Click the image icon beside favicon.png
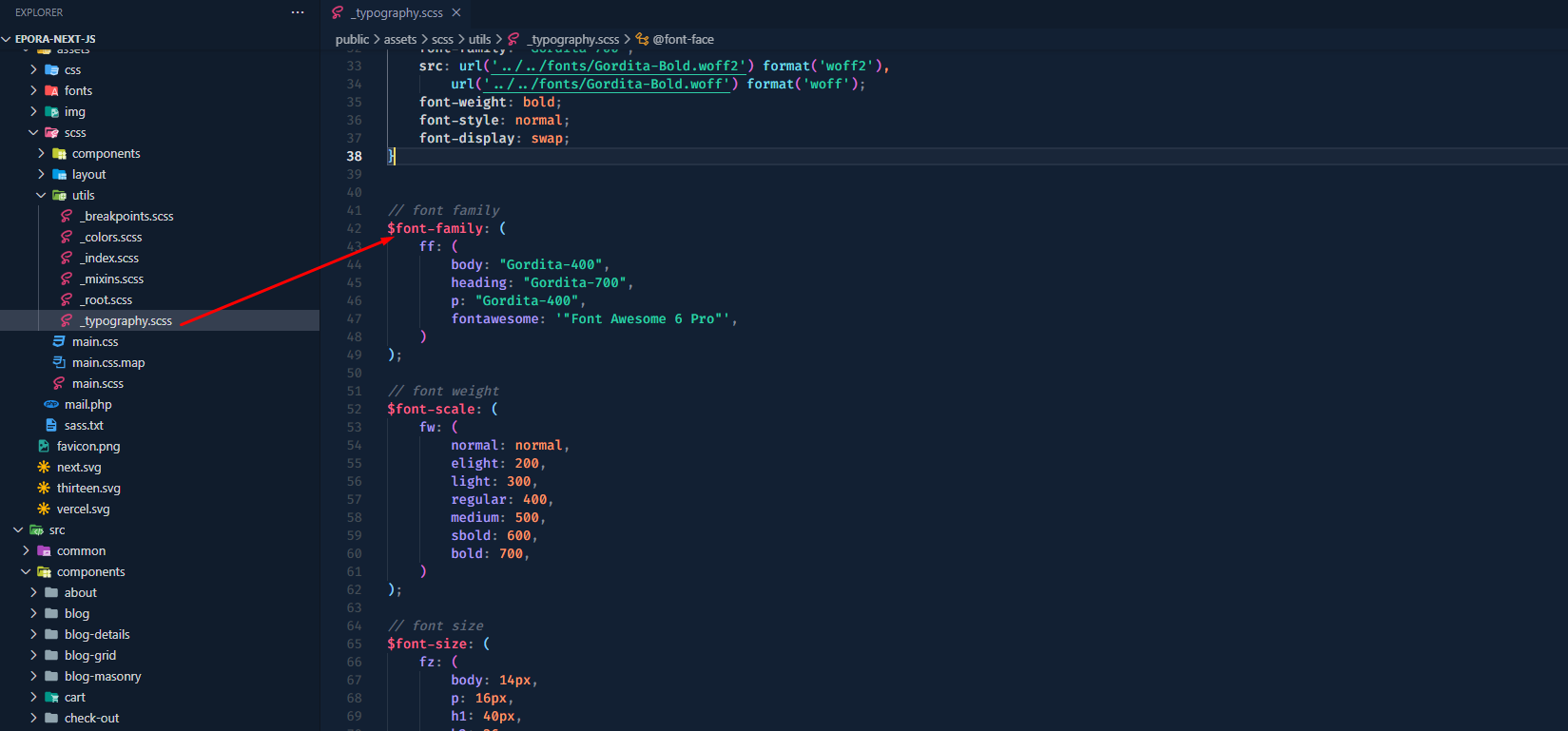The height and width of the screenshot is (731, 1568). [x=44, y=446]
